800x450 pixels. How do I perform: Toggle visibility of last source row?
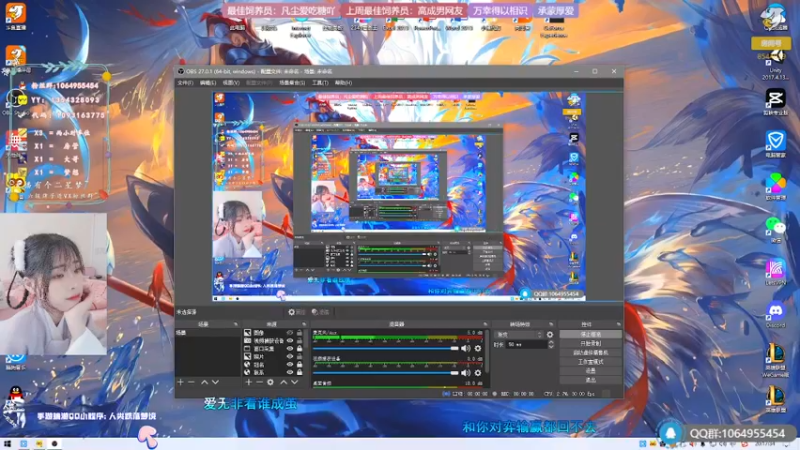click(x=290, y=372)
